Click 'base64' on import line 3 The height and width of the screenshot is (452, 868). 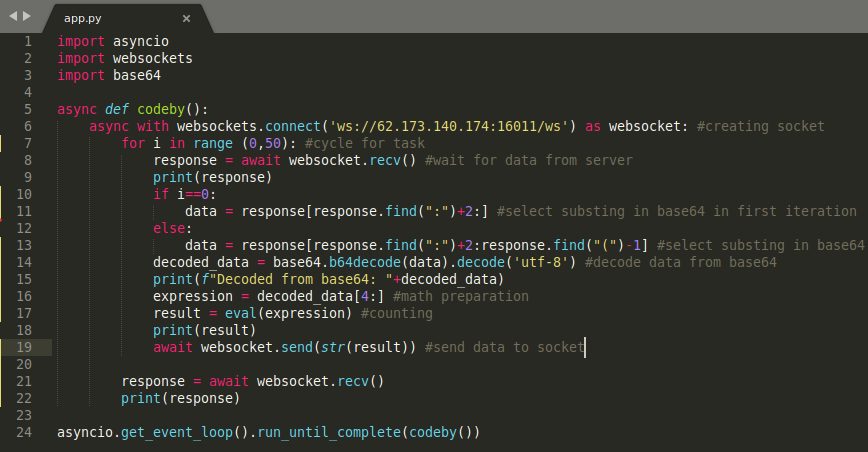pyautogui.click(x=137, y=75)
